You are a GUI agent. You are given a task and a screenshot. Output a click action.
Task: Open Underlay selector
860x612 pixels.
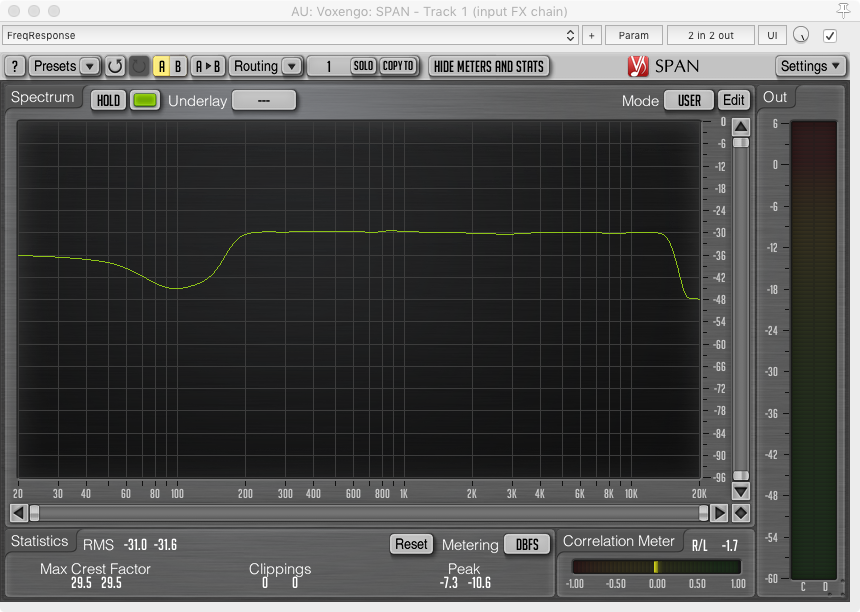point(264,100)
